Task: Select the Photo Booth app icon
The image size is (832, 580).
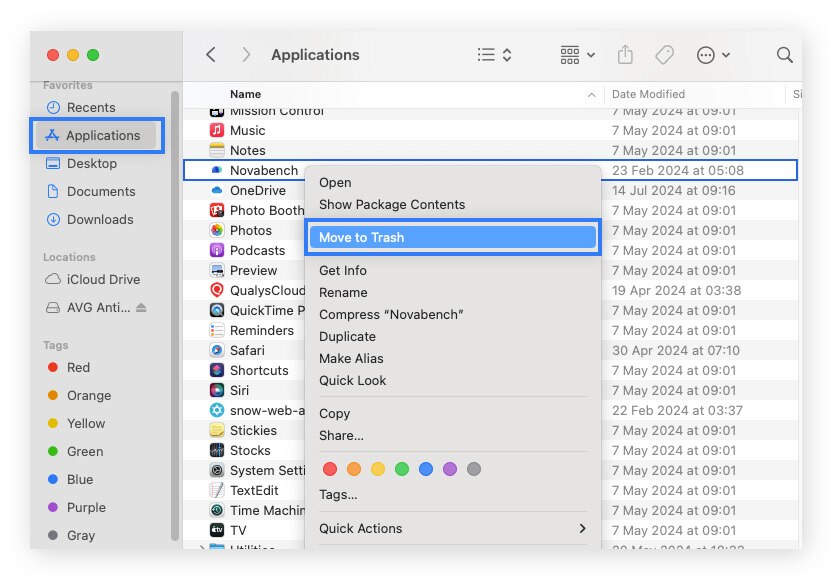Action: coord(216,211)
